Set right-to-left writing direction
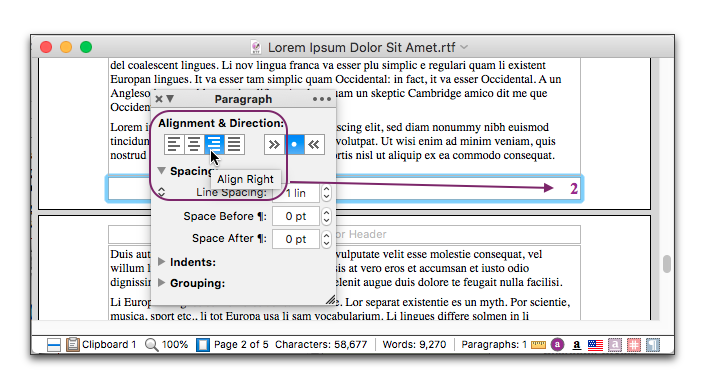Screen dimensions: 706x387 pyautogui.click(x=314, y=144)
